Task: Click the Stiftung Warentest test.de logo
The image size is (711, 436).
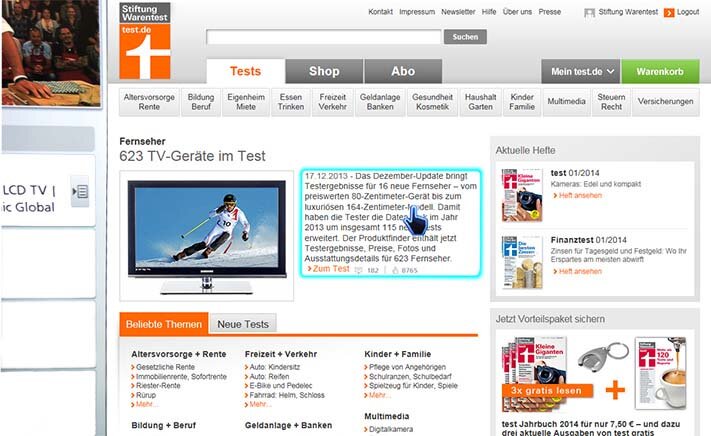Action: coord(145,40)
